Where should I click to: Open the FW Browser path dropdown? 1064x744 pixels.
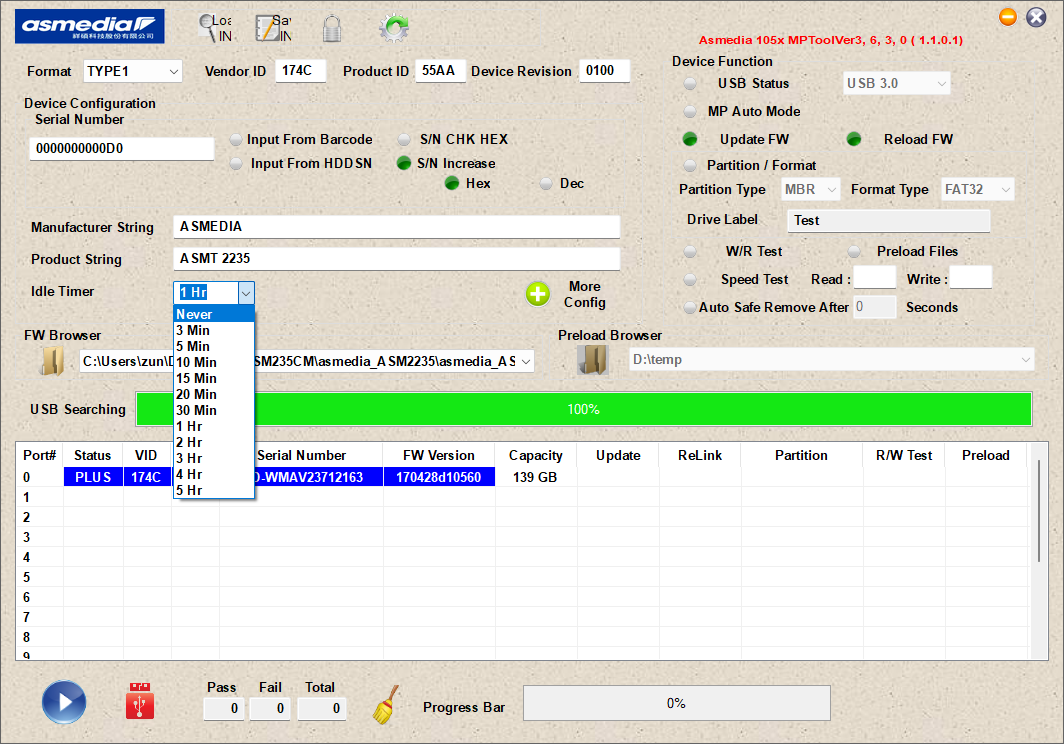point(525,361)
